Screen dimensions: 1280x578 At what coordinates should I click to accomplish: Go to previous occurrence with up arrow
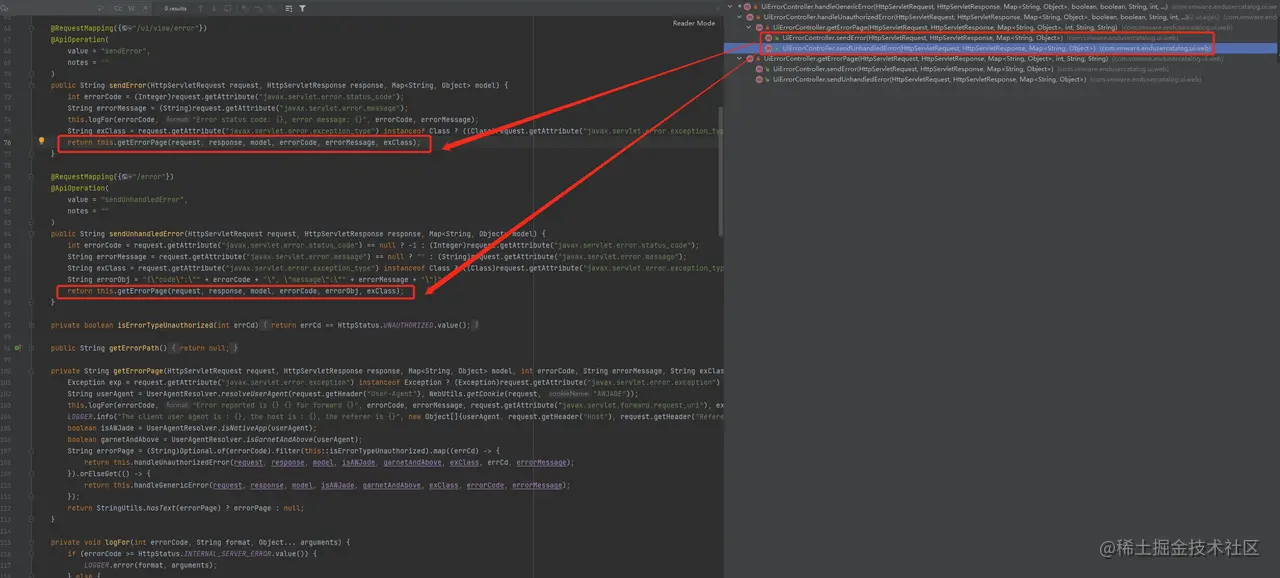click(x=200, y=8)
